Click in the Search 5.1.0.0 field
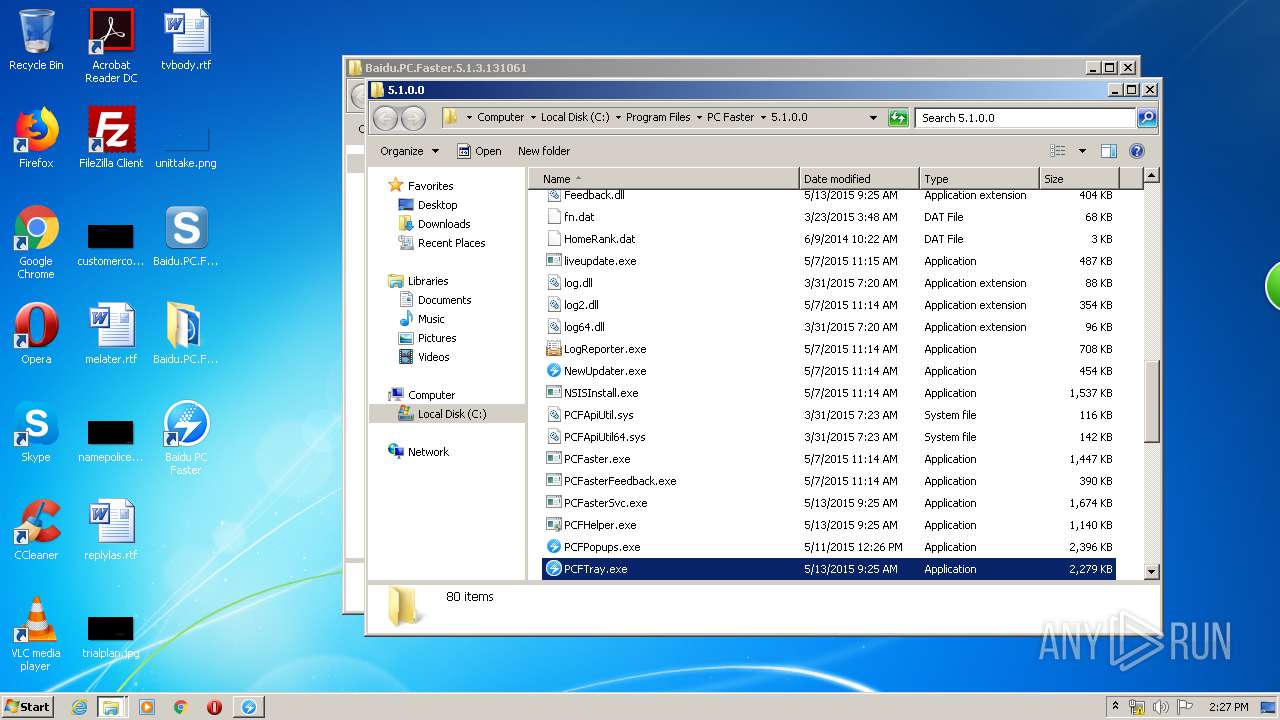The width and height of the screenshot is (1280, 720). tap(1026, 118)
